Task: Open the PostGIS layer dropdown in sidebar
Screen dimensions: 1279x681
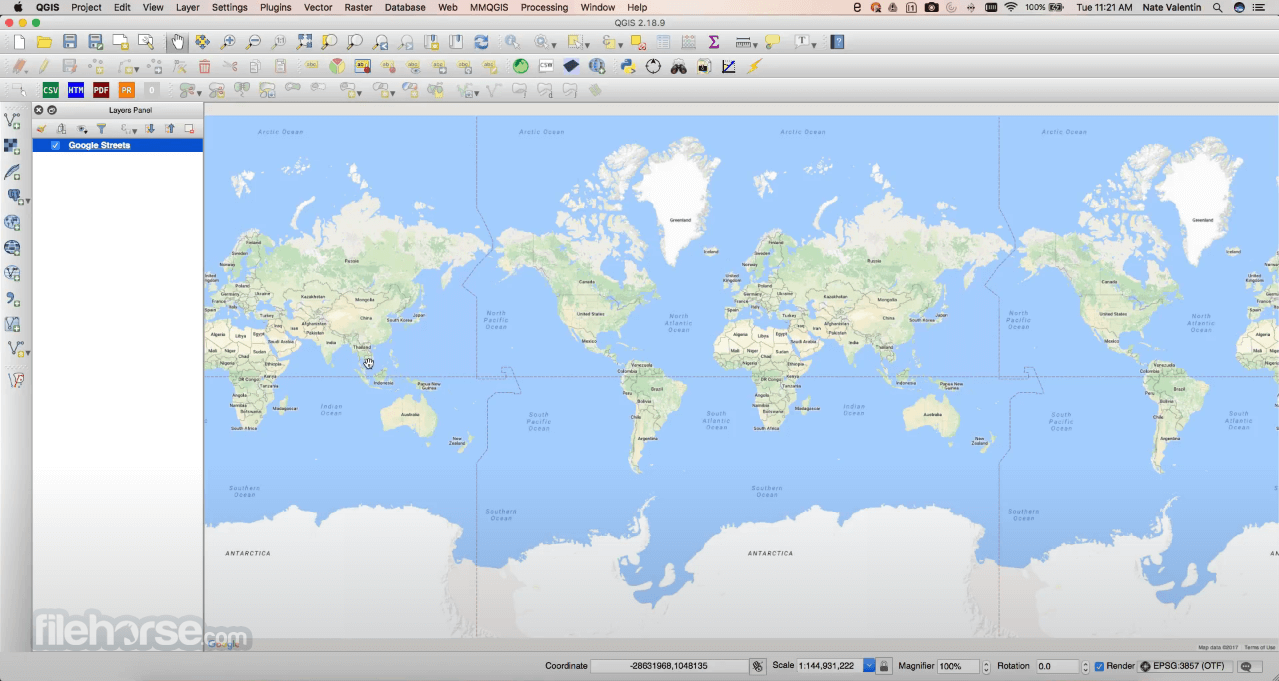Action: point(27,201)
